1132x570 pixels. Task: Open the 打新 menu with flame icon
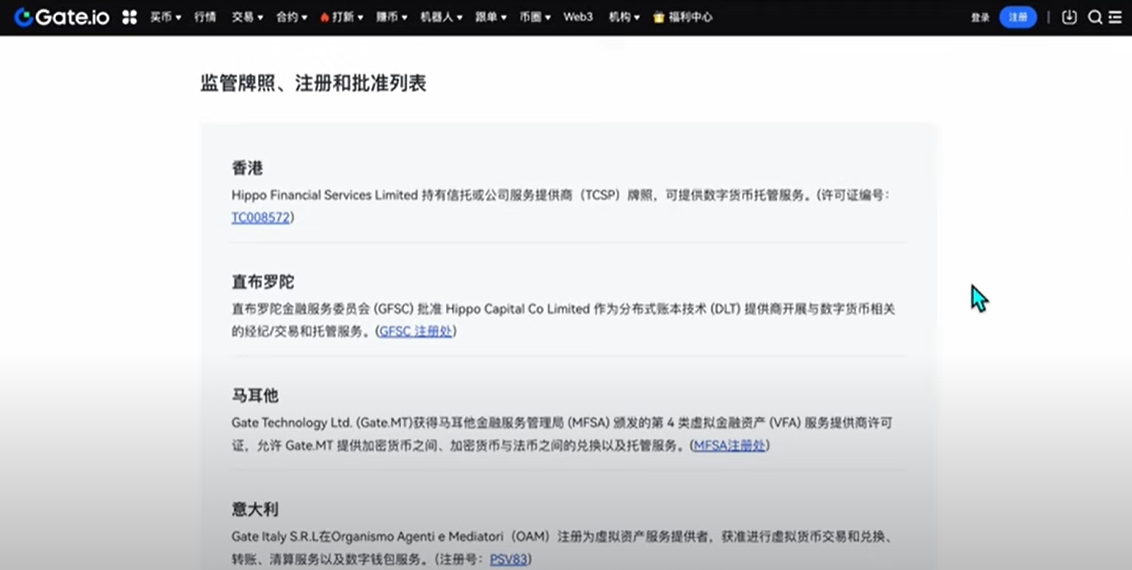click(x=341, y=17)
